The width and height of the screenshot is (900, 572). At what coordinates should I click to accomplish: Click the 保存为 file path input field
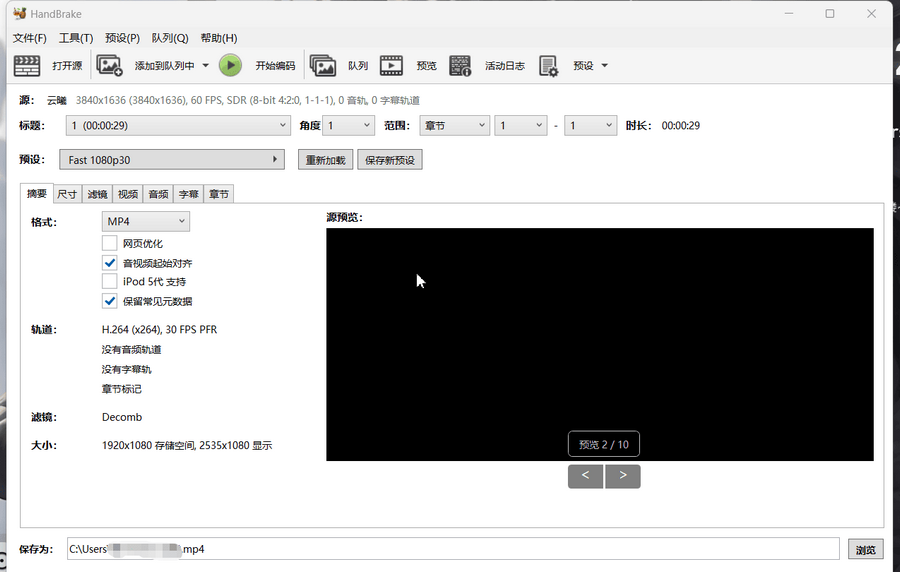coord(450,549)
